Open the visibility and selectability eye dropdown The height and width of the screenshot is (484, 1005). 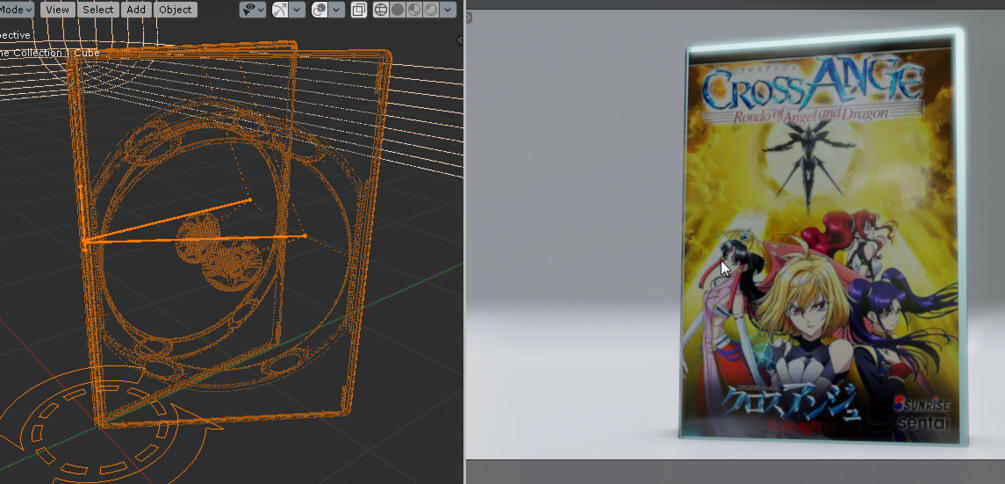click(x=253, y=10)
